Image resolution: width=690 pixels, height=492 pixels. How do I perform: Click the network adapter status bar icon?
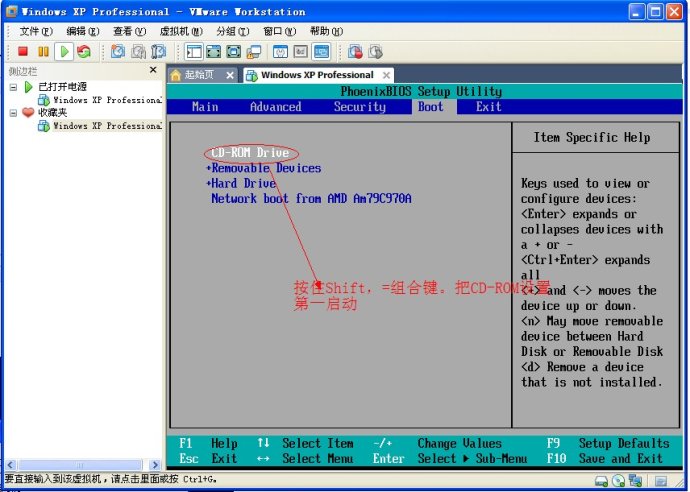(635, 480)
